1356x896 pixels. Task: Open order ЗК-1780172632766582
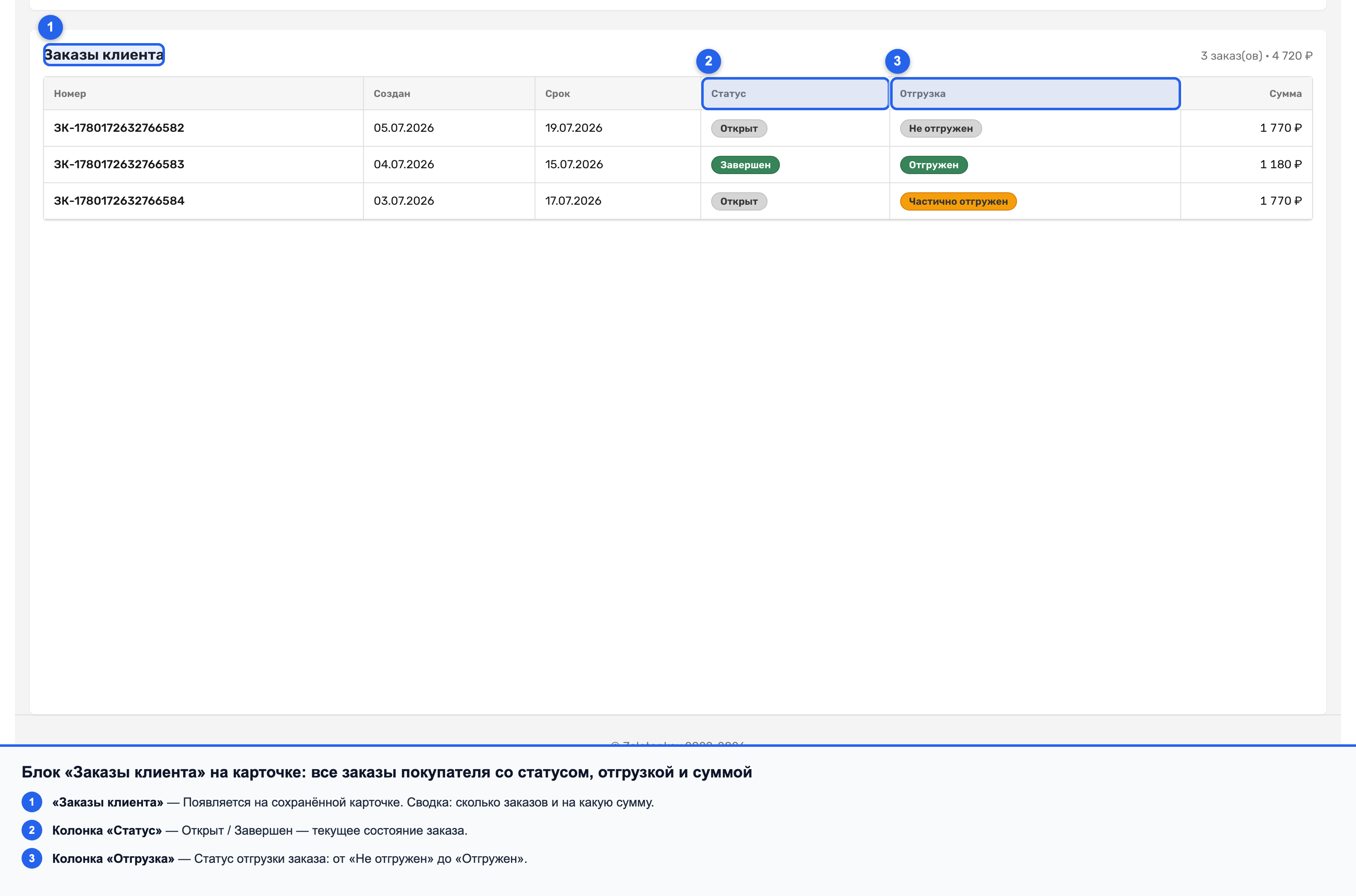pyautogui.click(x=119, y=128)
